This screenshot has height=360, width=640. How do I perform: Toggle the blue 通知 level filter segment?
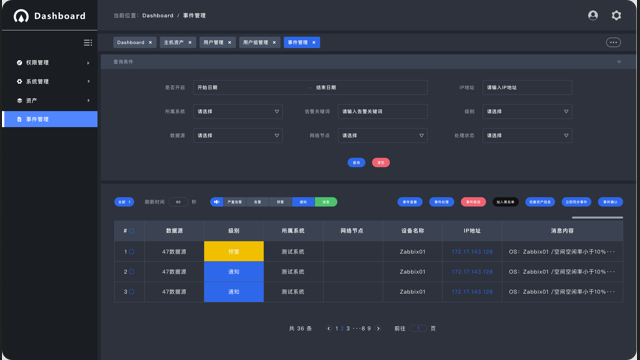(x=303, y=202)
